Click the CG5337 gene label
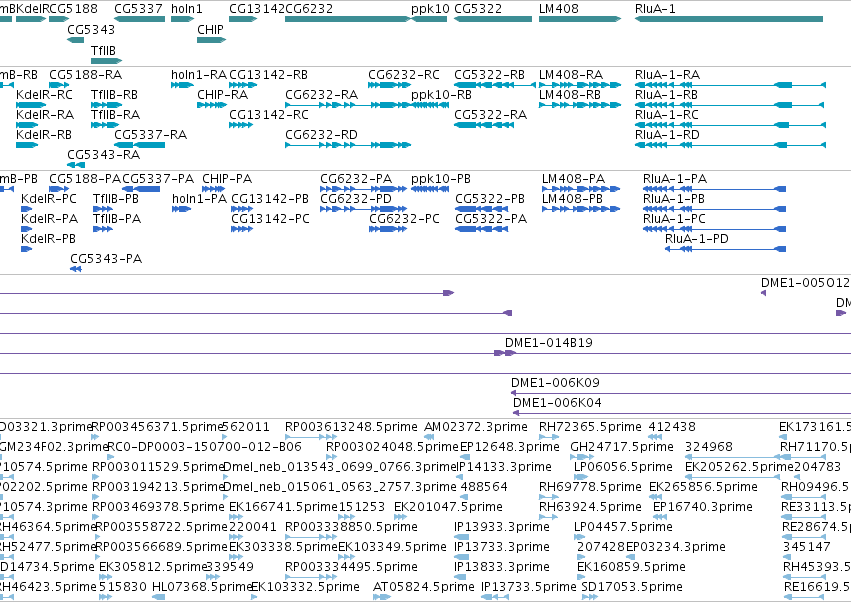851x602 pixels. pyautogui.click(x=138, y=9)
